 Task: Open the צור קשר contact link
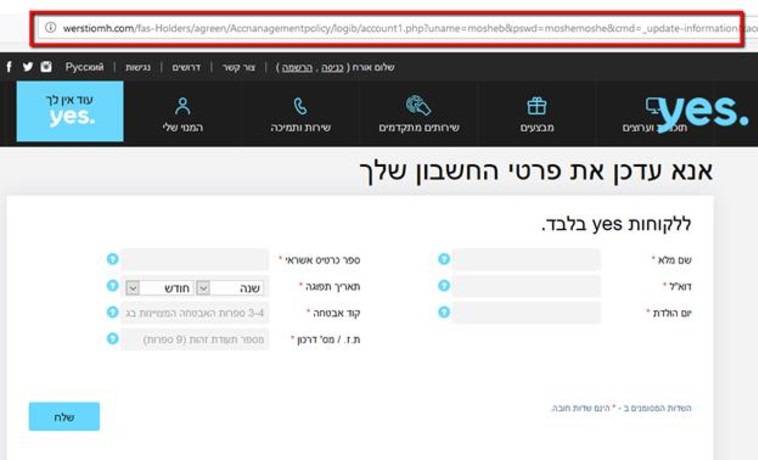pos(239,67)
